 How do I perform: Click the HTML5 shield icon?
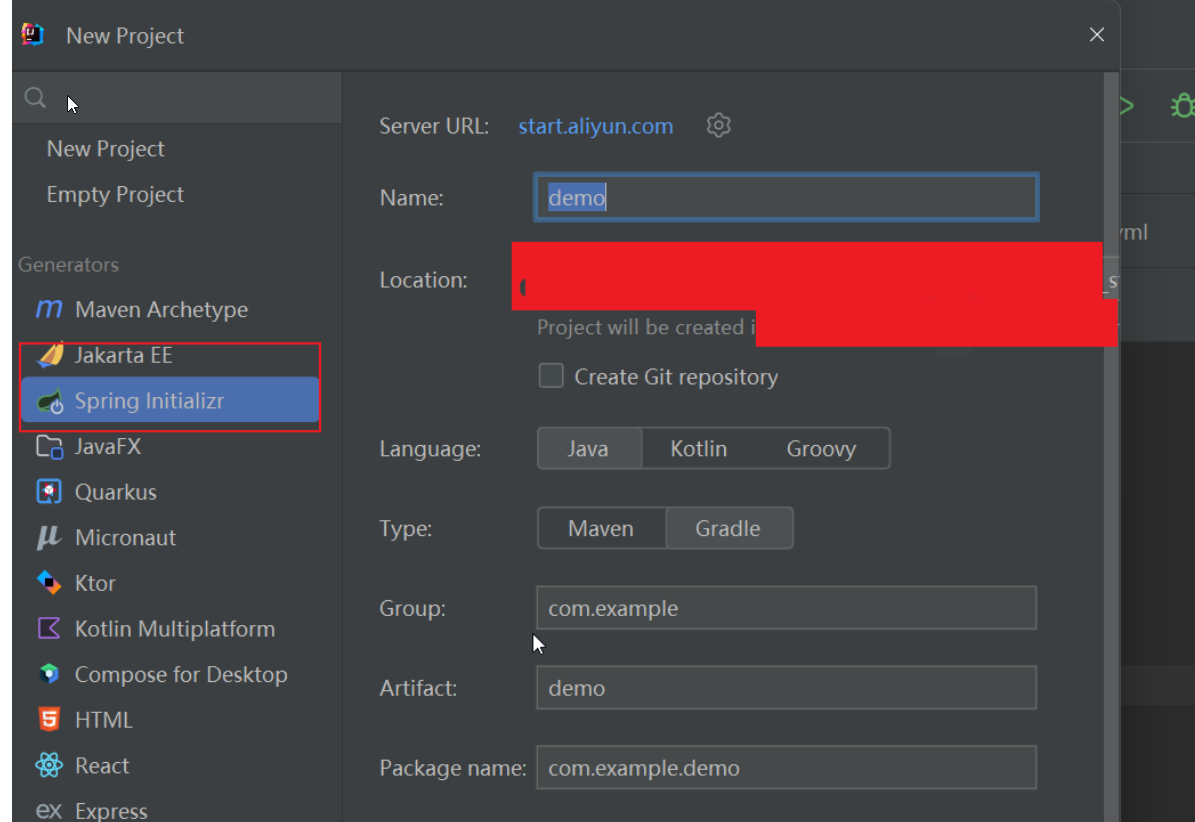click(x=49, y=719)
